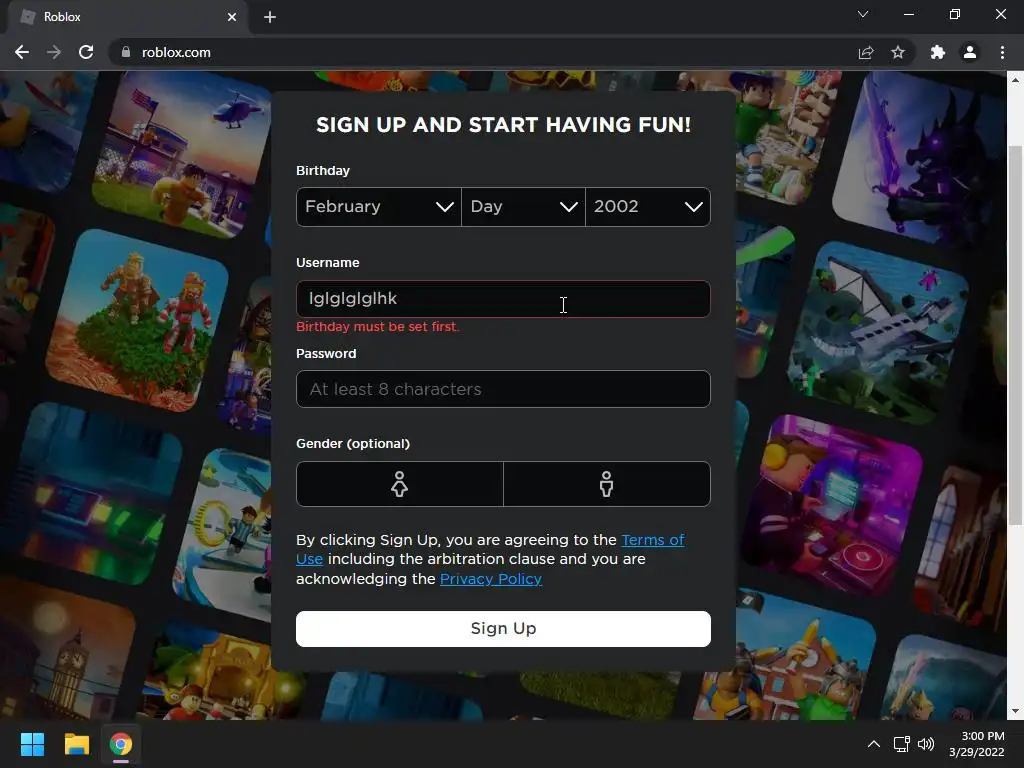Click the Sign Up button

point(503,629)
